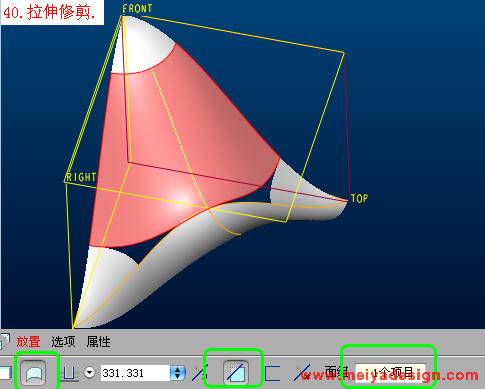
Task: Open the 选项 options tab
Action: pos(63,342)
